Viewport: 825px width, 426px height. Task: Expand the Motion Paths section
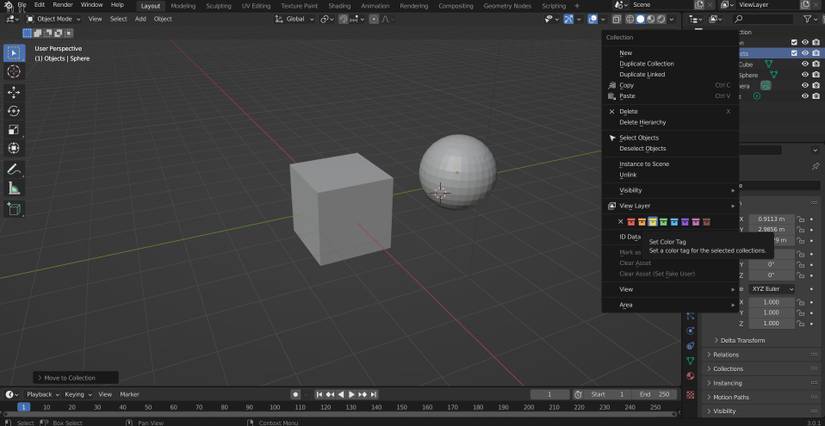pos(730,397)
